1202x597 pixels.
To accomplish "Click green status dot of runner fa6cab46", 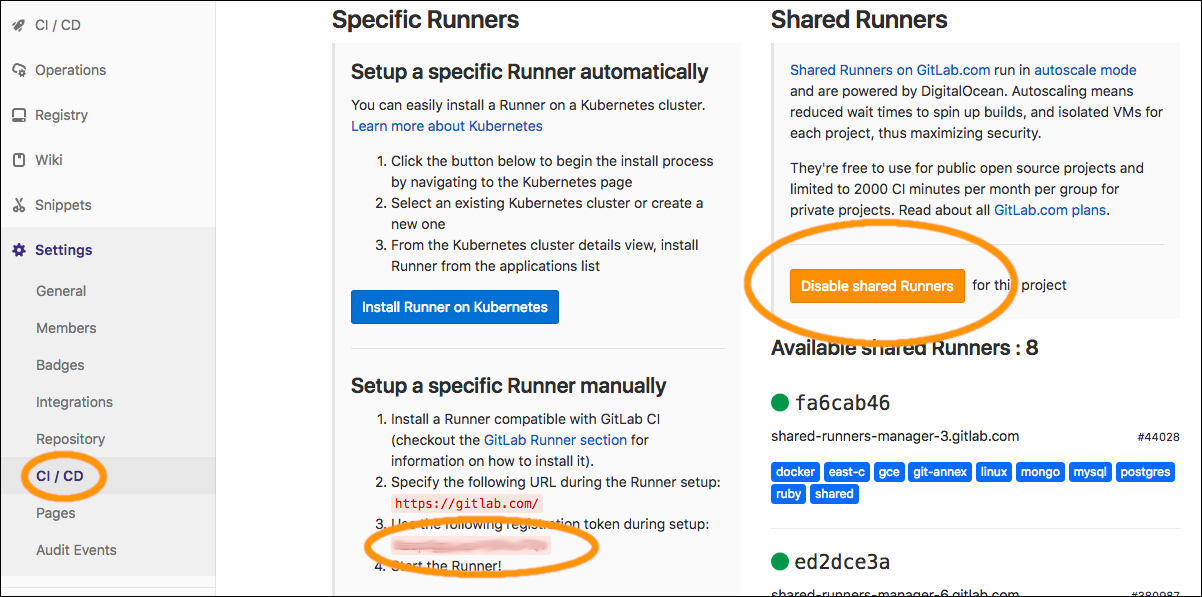I will (780, 403).
